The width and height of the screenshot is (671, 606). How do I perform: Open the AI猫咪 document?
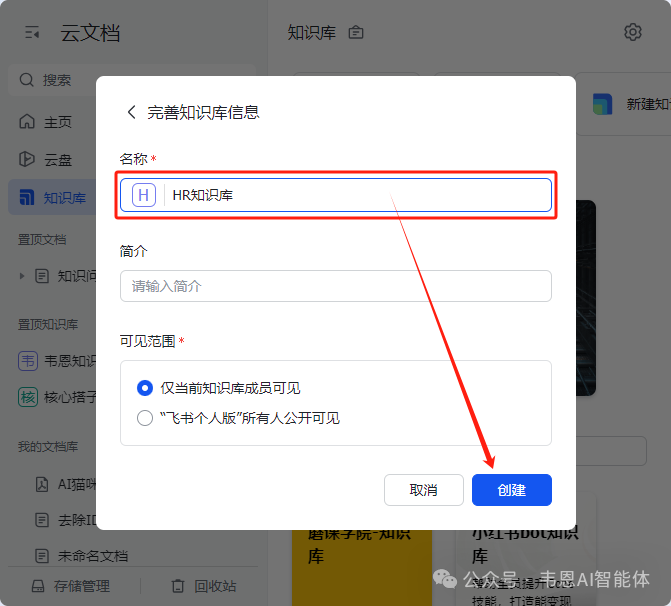[x=64, y=484]
